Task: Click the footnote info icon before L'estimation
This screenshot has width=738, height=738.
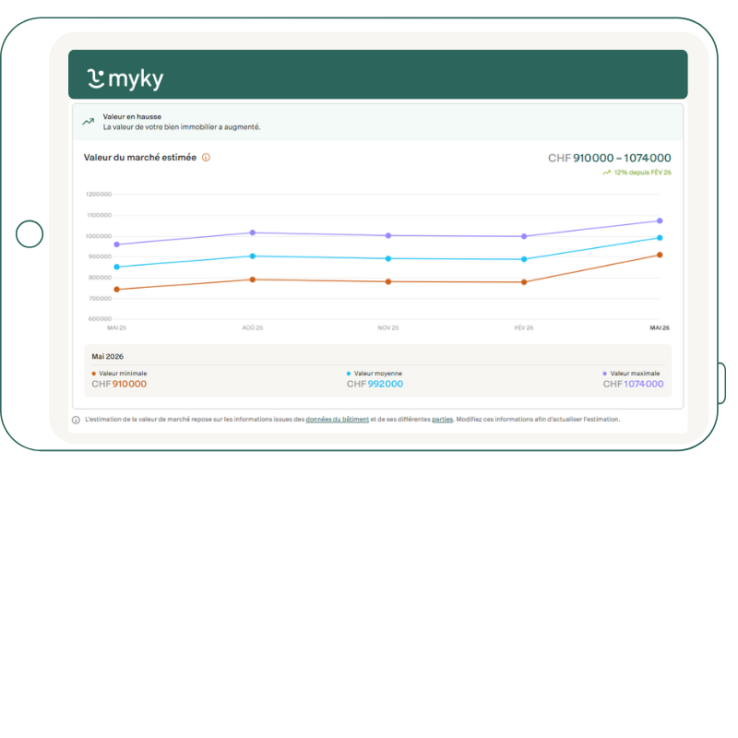Action: (76, 420)
